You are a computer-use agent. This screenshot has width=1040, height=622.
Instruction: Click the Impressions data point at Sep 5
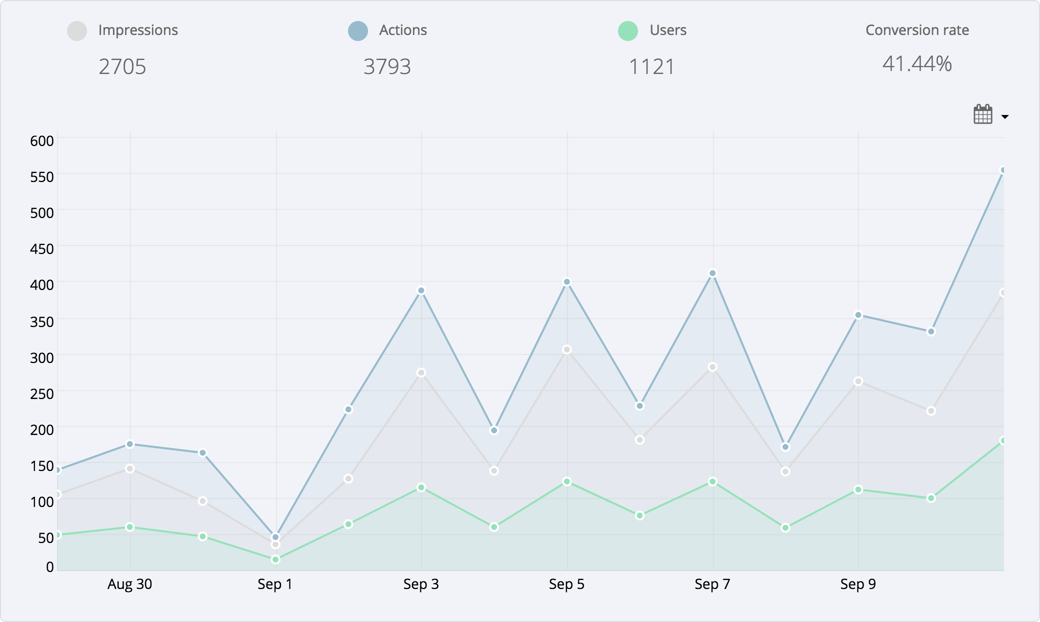pos(567,350)
